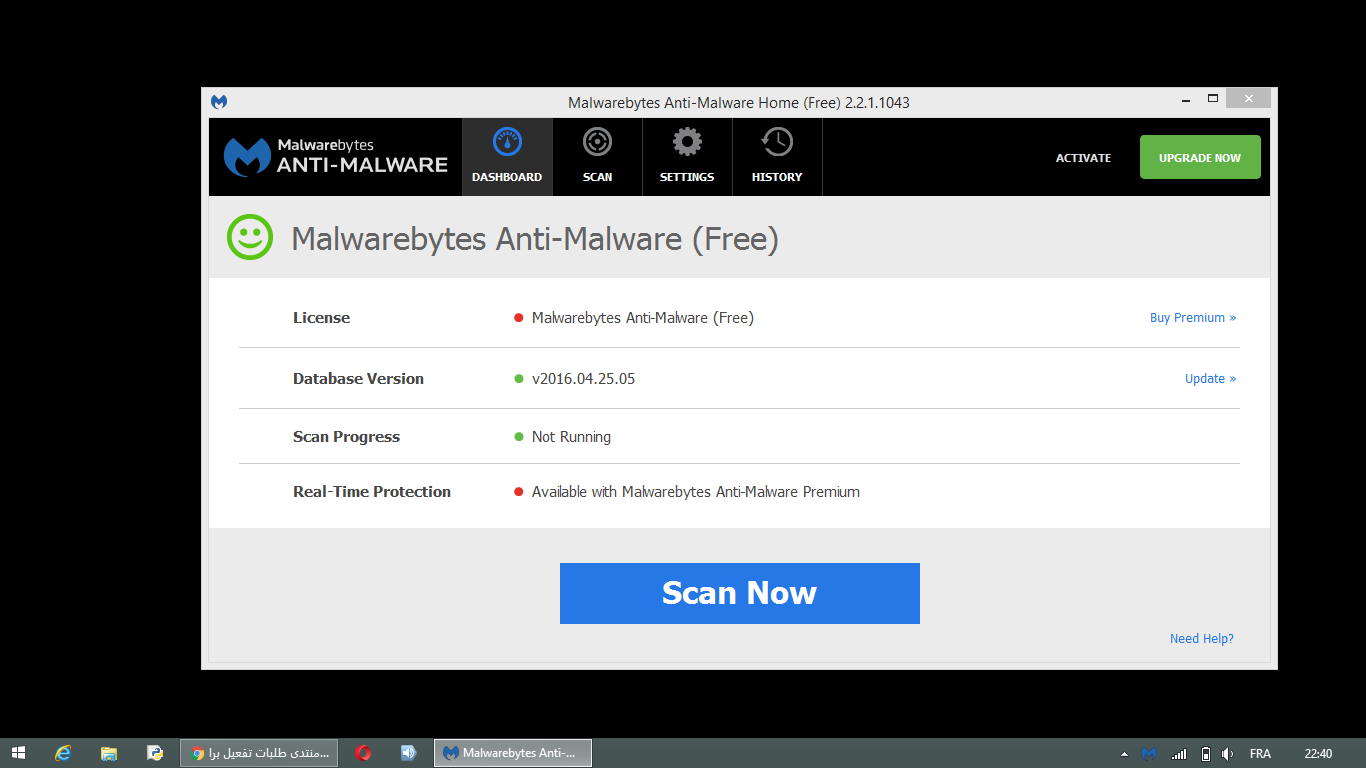Click the Malwarebytes icon in title bar
This screenshot has height=768, width=1366.
click(x=219, y=102)
